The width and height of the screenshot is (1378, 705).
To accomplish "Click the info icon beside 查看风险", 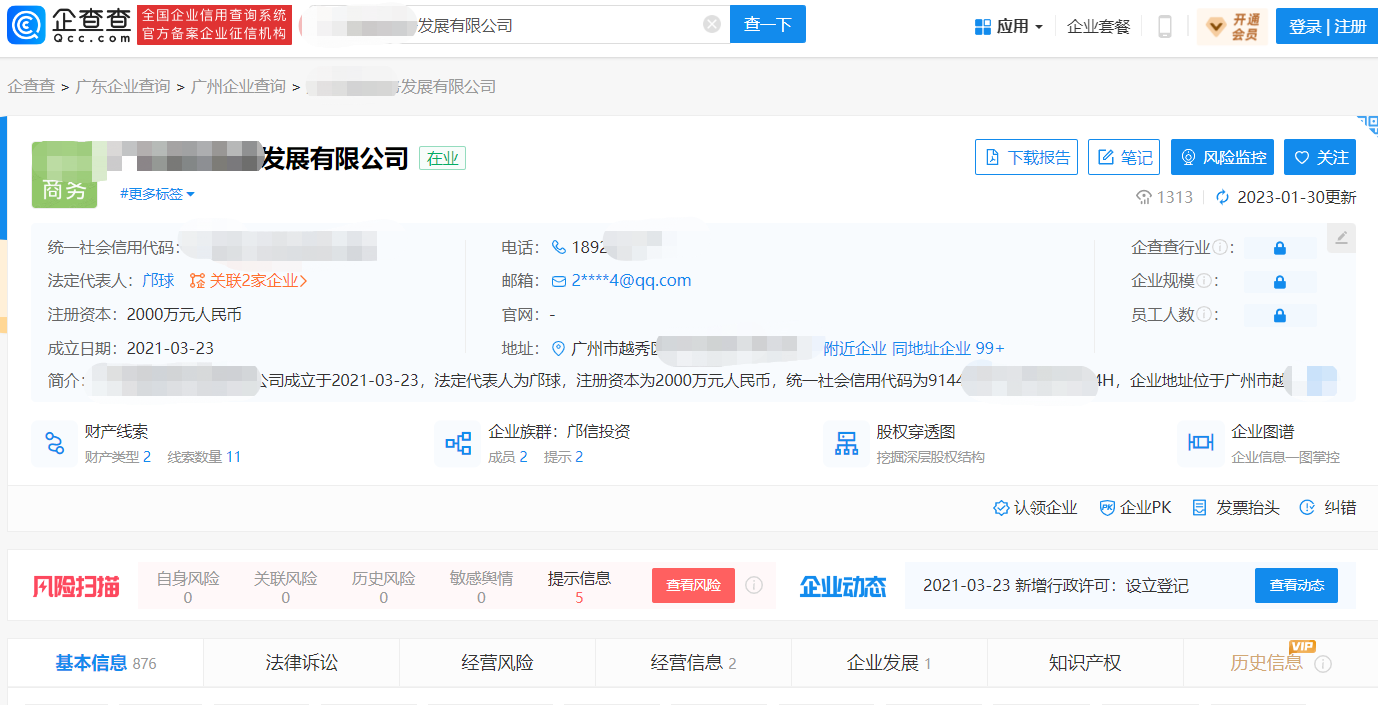I will click(754, 585).
